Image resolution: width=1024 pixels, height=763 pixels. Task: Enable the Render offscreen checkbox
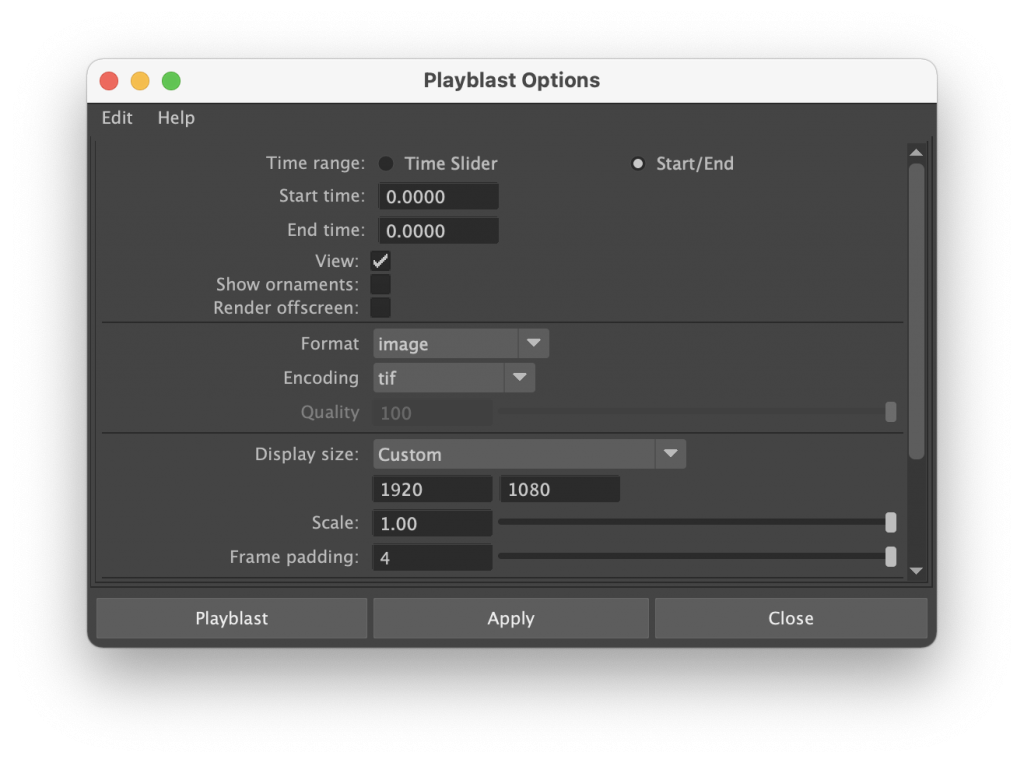pyautogui.click(x=380, y=308)
